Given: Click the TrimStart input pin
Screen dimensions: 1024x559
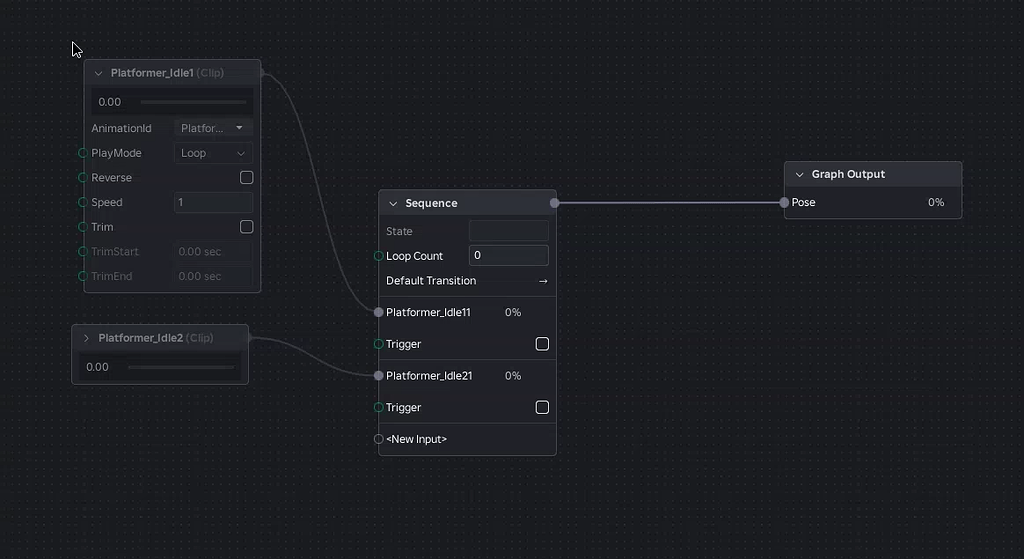Looking at the screenshot, I should coord(83,251).
